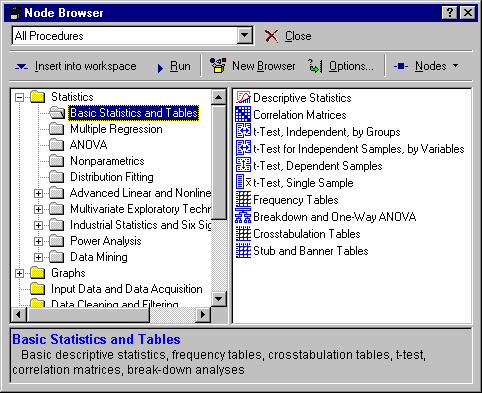This screenshot has height=393, width=482.
Task: Click the Multiple Regression folder icon
Action: [x=57, y=129]
